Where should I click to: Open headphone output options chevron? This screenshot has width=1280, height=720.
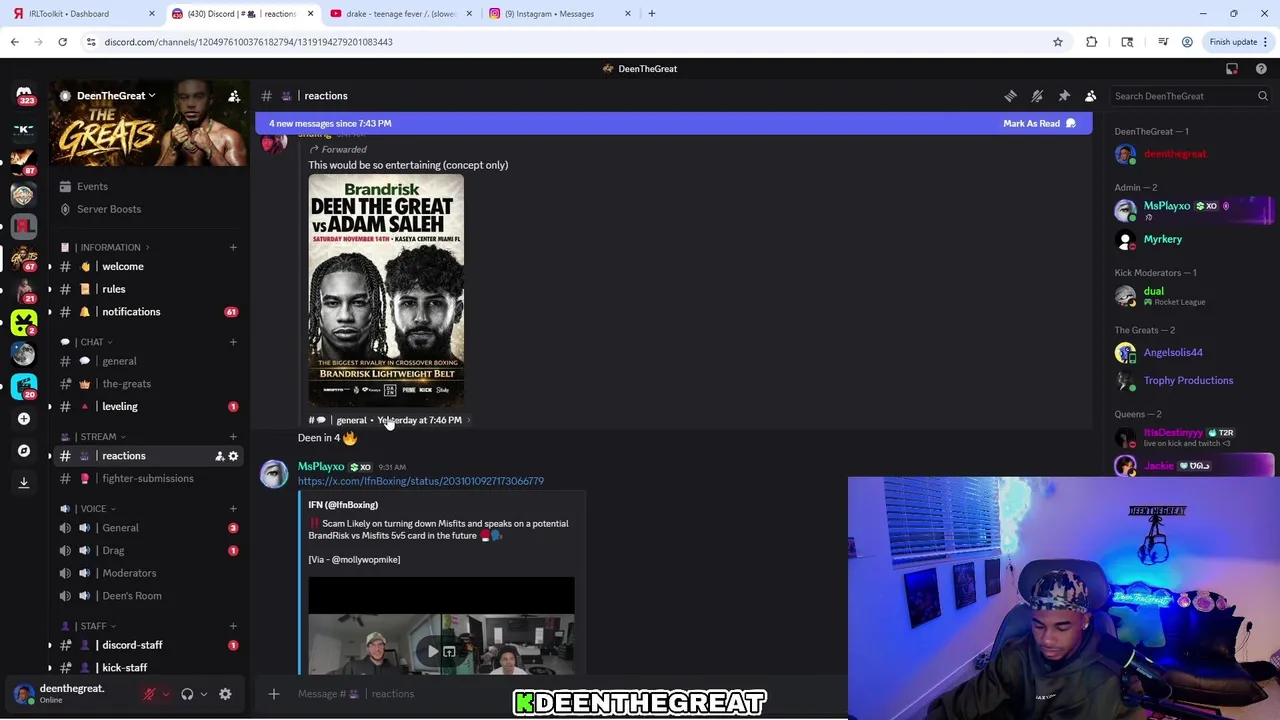204,694
